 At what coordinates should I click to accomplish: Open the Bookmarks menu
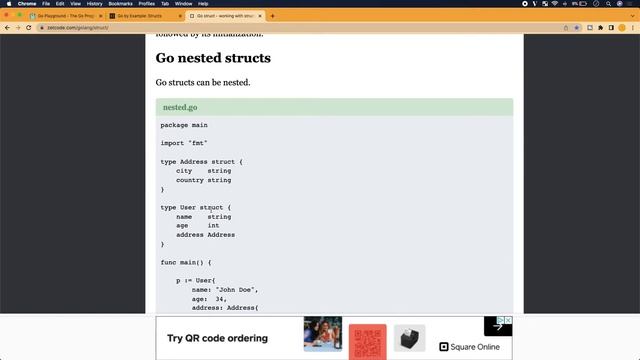coord(120,4)
